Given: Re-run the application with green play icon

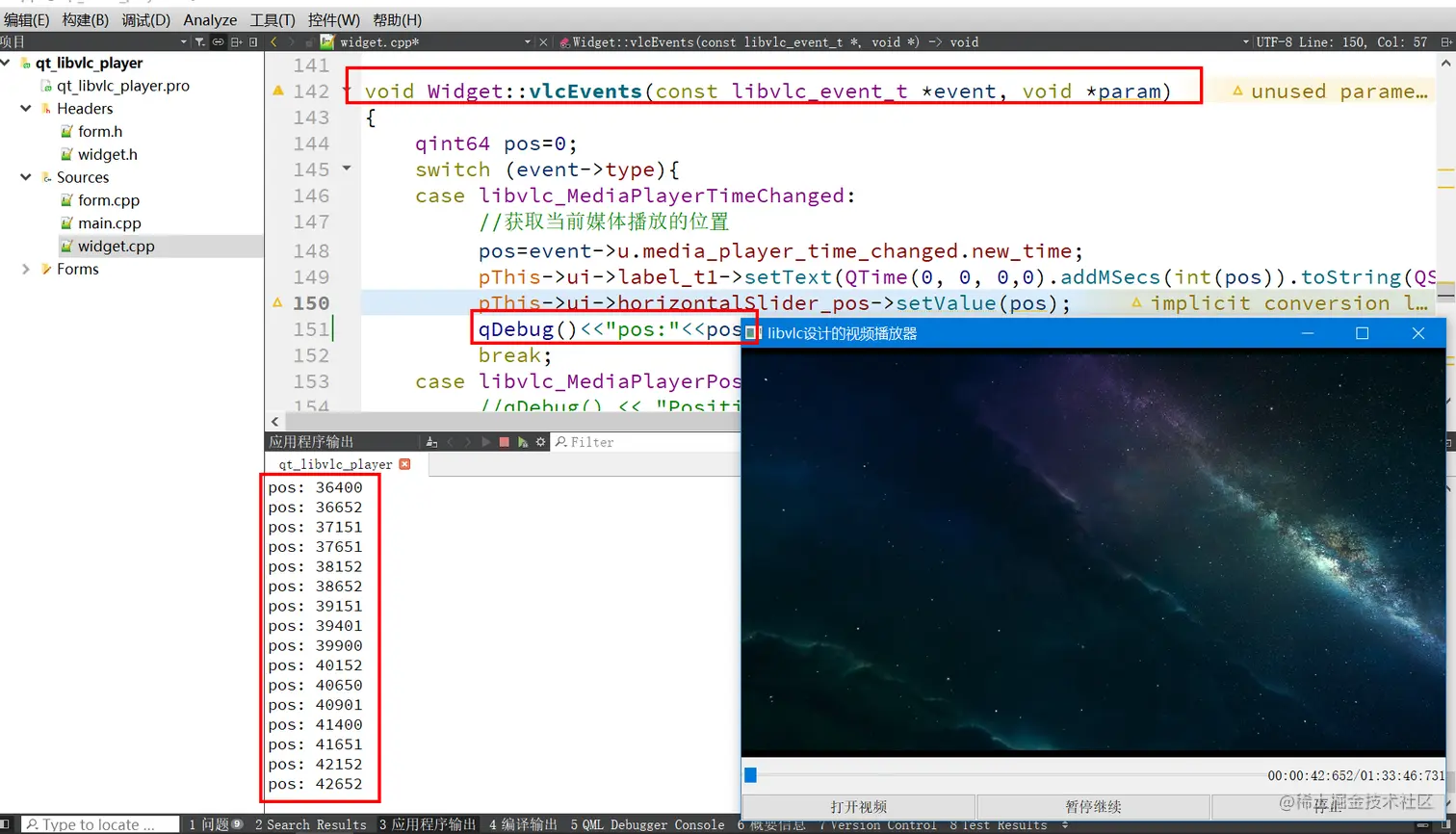Looking at the screenshot, I should [x=486, y=442].
